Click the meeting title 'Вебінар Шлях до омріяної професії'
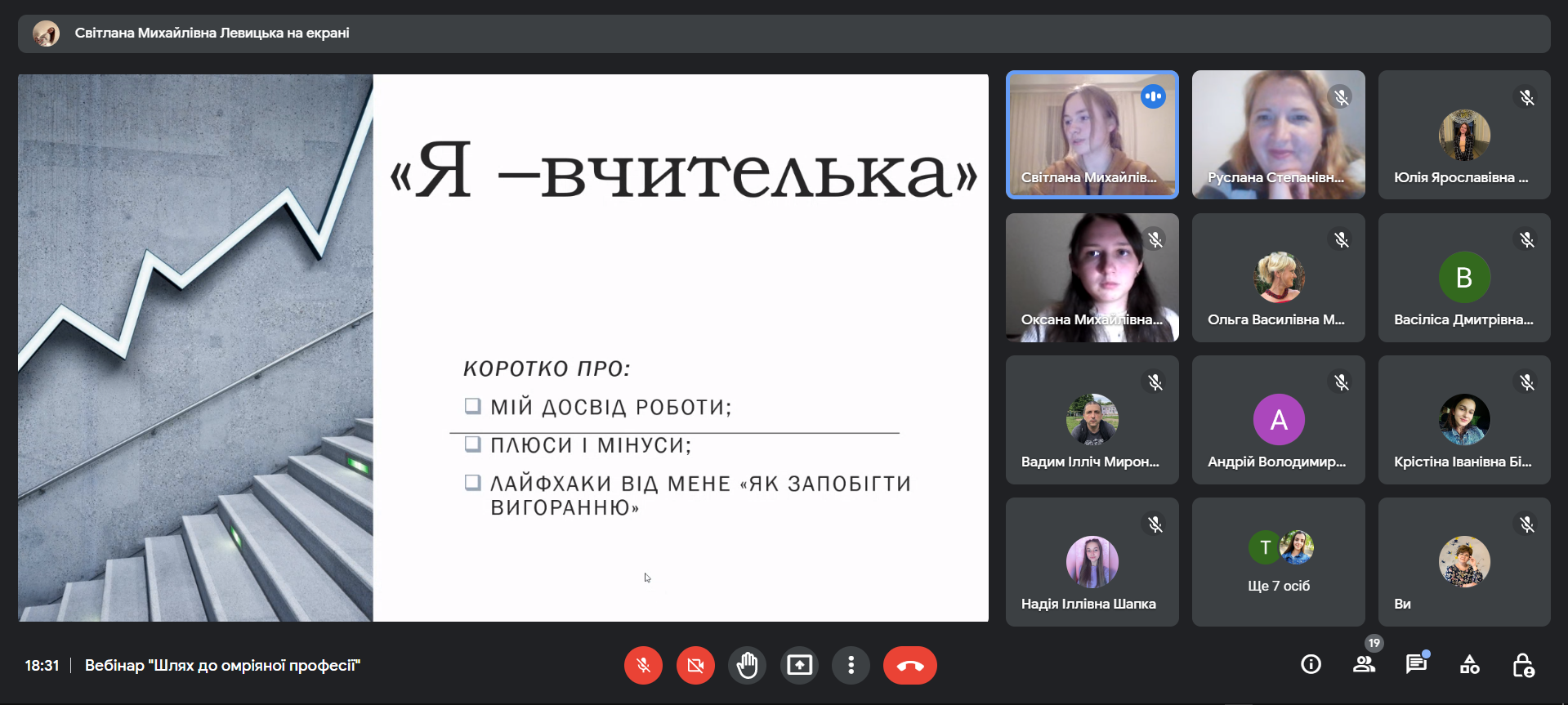The image size is (1568, 705). 222,665
